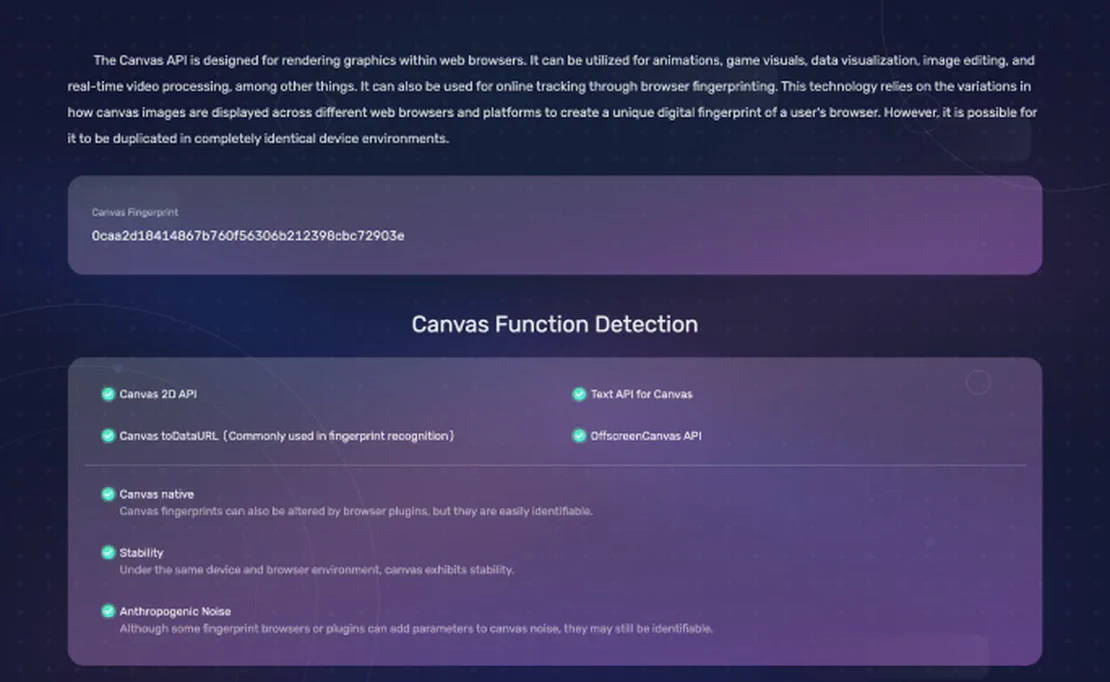Click the check icon beside Canvas native
The image size is (1110, 682).
point(108,494)
